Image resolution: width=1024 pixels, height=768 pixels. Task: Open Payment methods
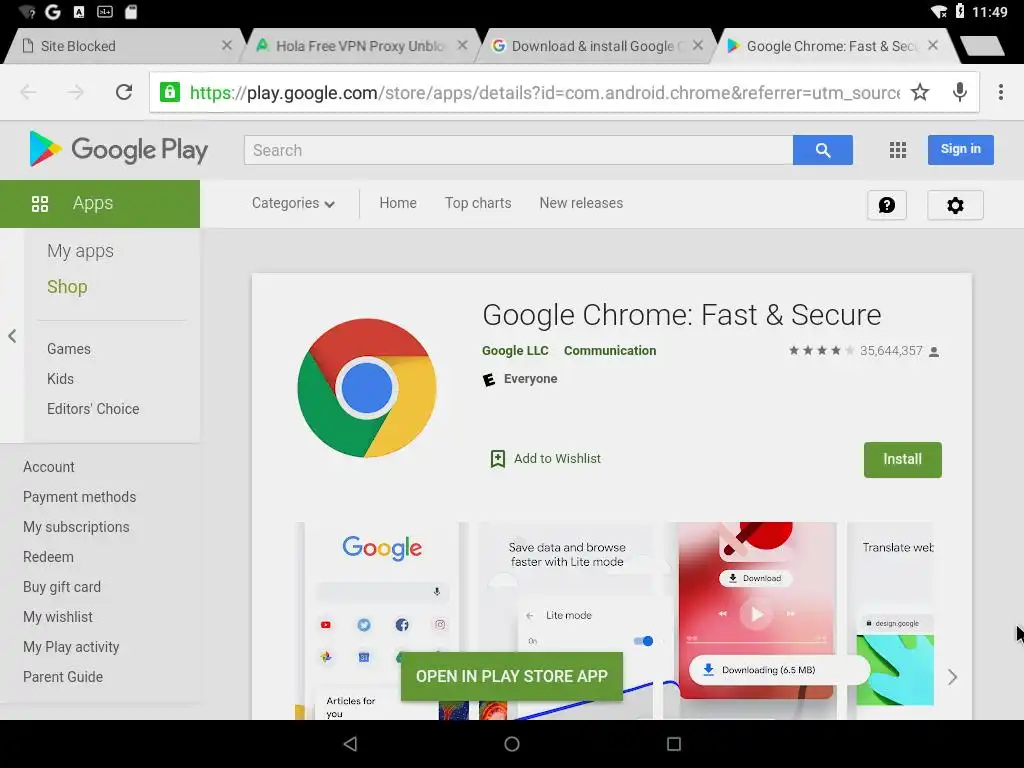[80, 497]
